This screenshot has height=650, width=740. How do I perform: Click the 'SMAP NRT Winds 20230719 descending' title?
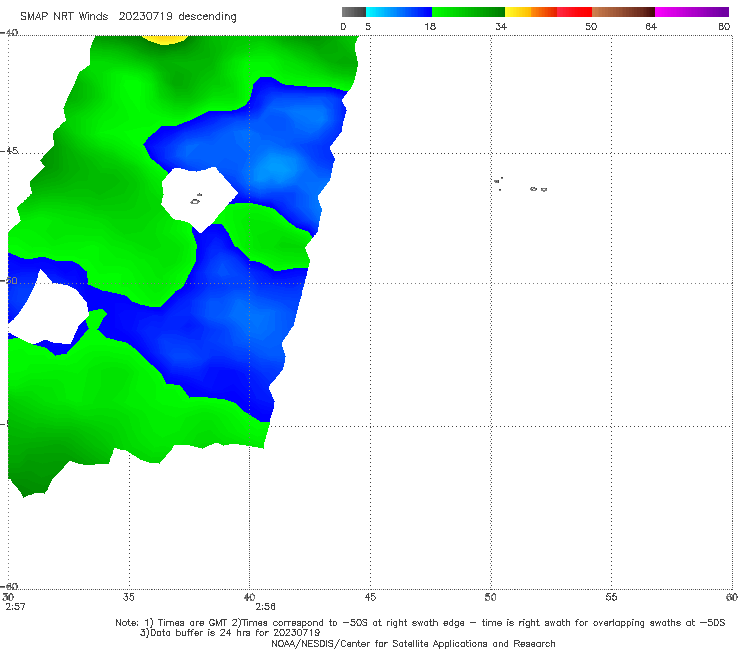[x=128, y=17]
